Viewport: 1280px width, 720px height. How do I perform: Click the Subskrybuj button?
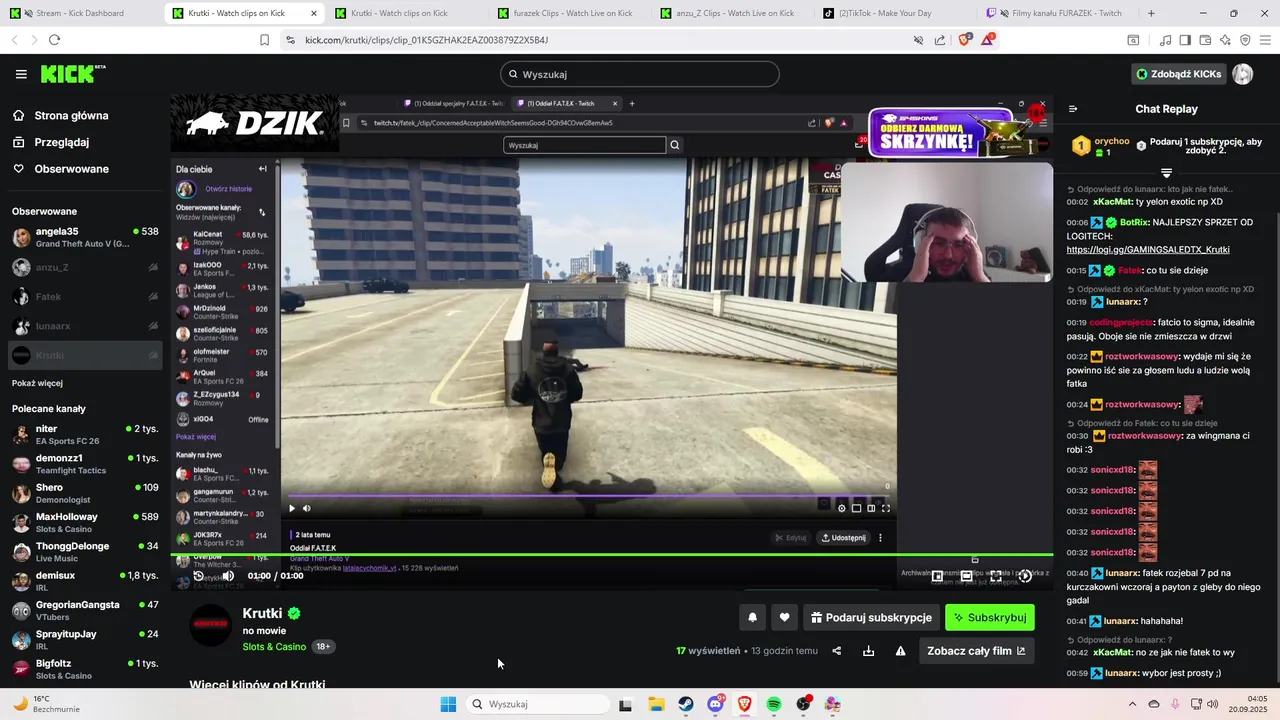click(x=990, y=618)
